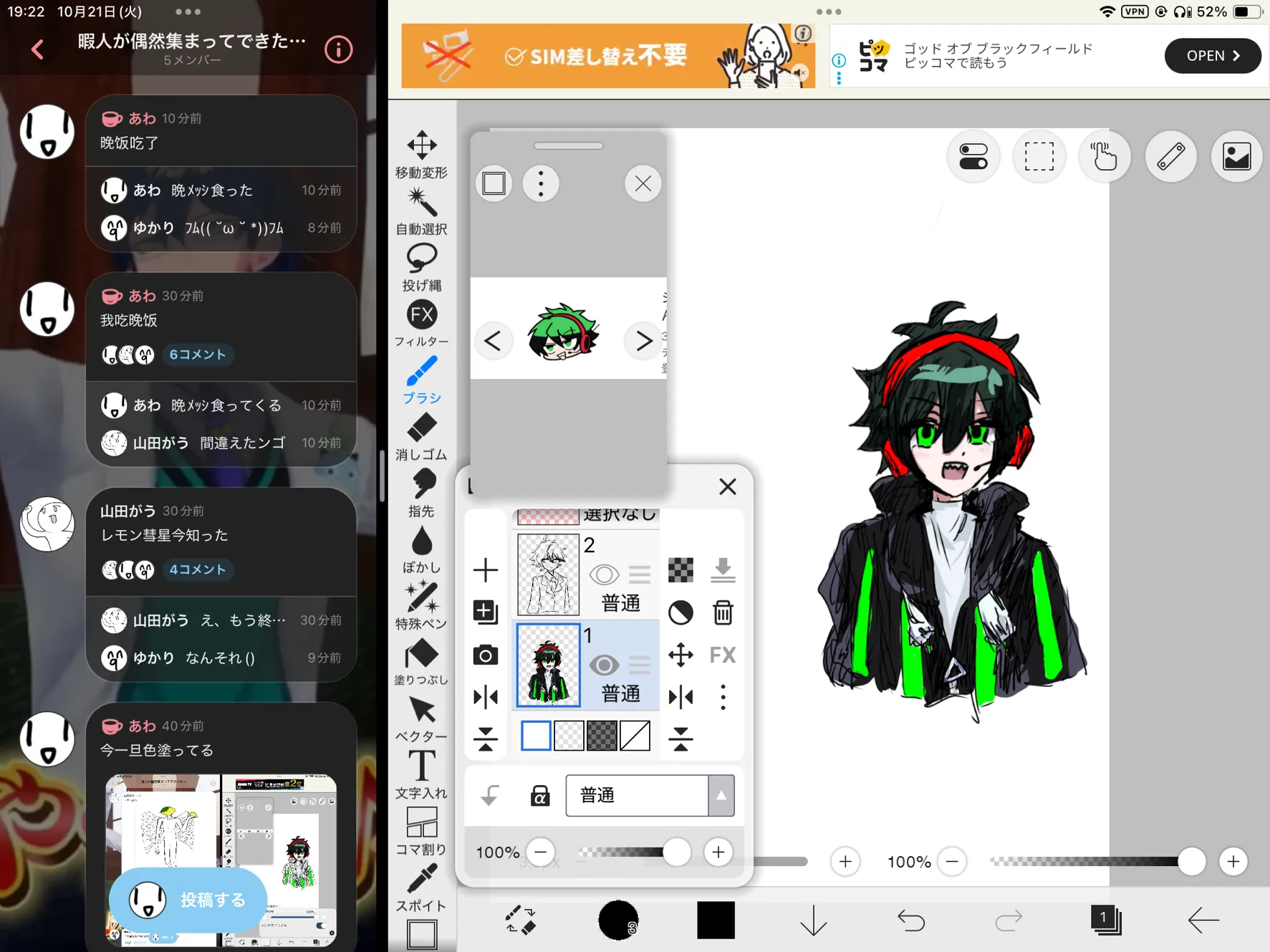The image size is (1270, 952).
Task: Merge layer down with the download-arrow icon
Action: (723, 570)
